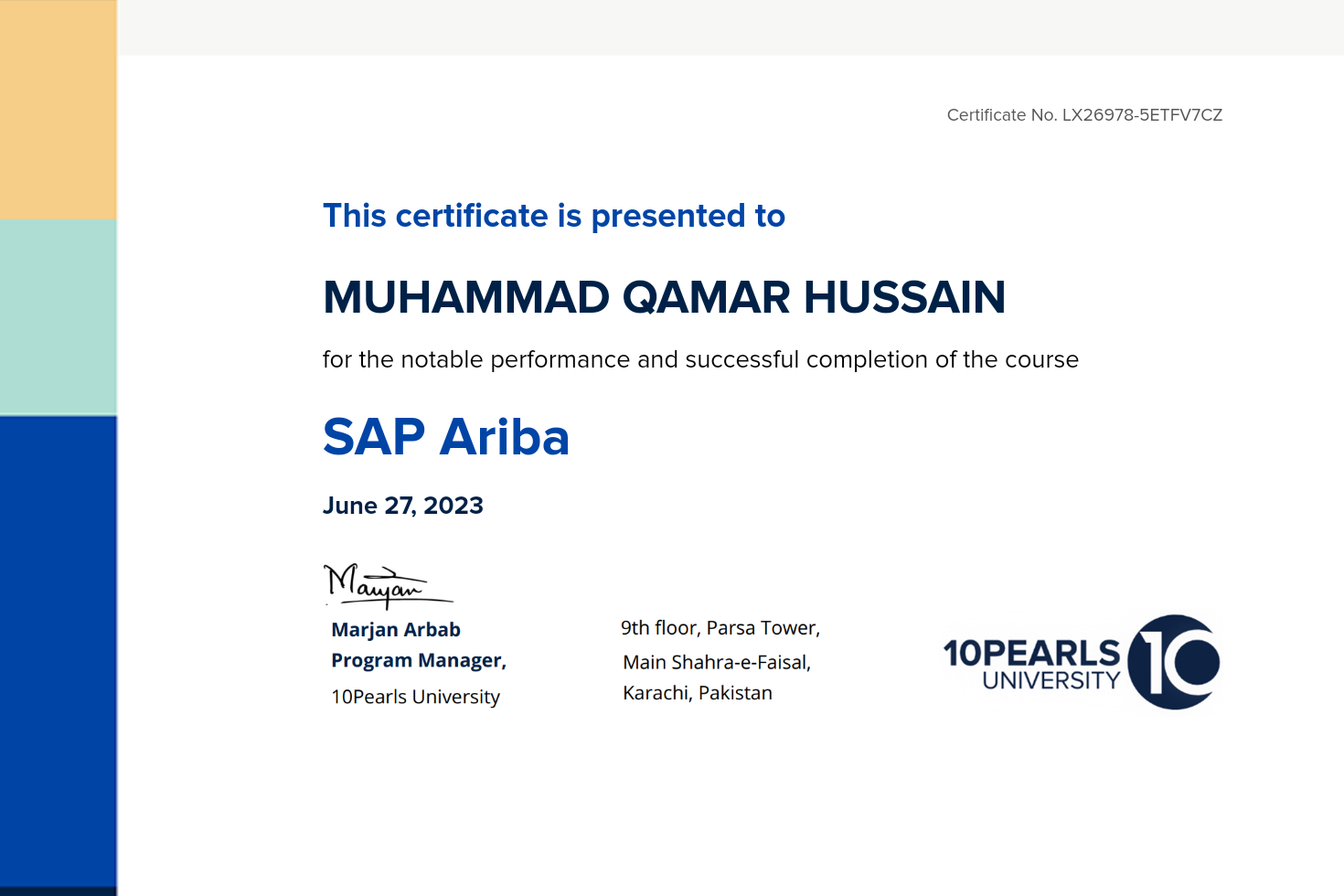Click the Karachi, Pakistan address line
Image resolution: width=1344 pixels, height=896 pixels.
(x=697, y=693)
